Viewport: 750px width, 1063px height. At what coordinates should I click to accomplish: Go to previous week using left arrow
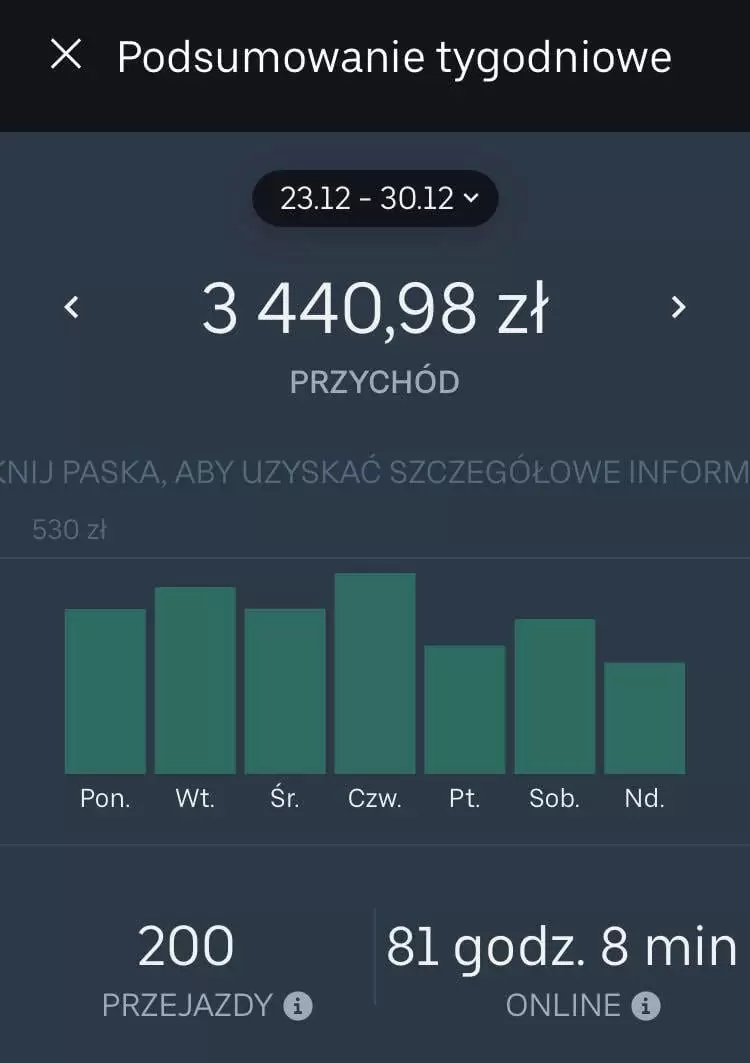point(71,308)
